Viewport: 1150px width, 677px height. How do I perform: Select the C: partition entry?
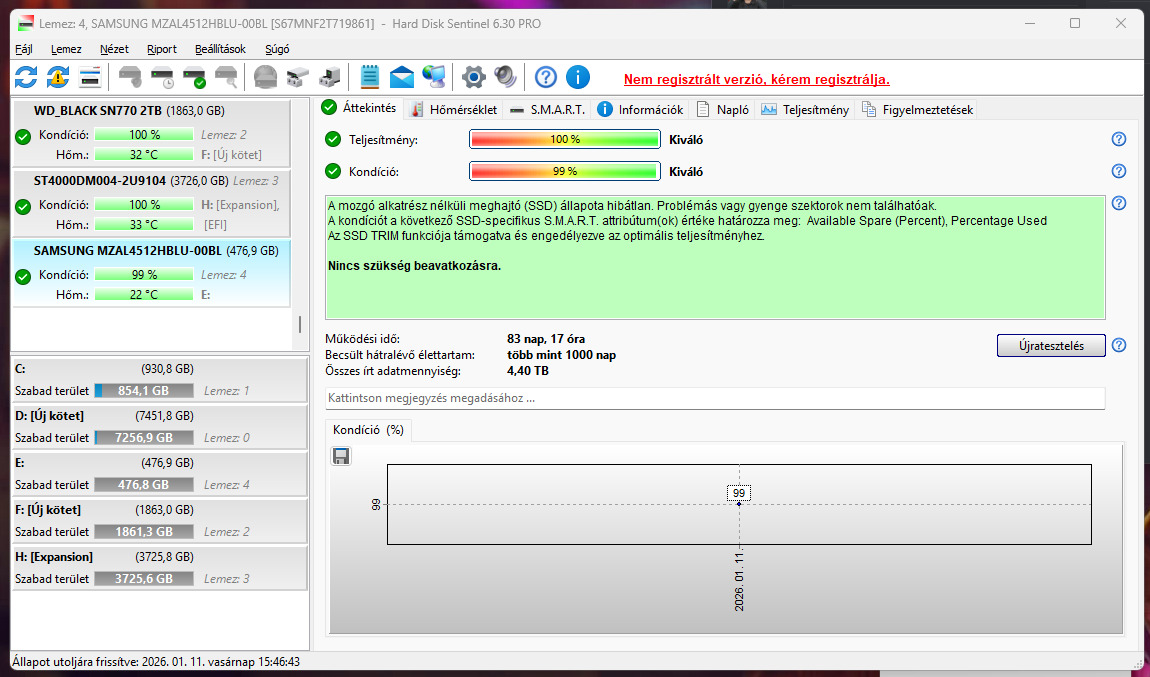pyautogui.click(x=160, y=379)
